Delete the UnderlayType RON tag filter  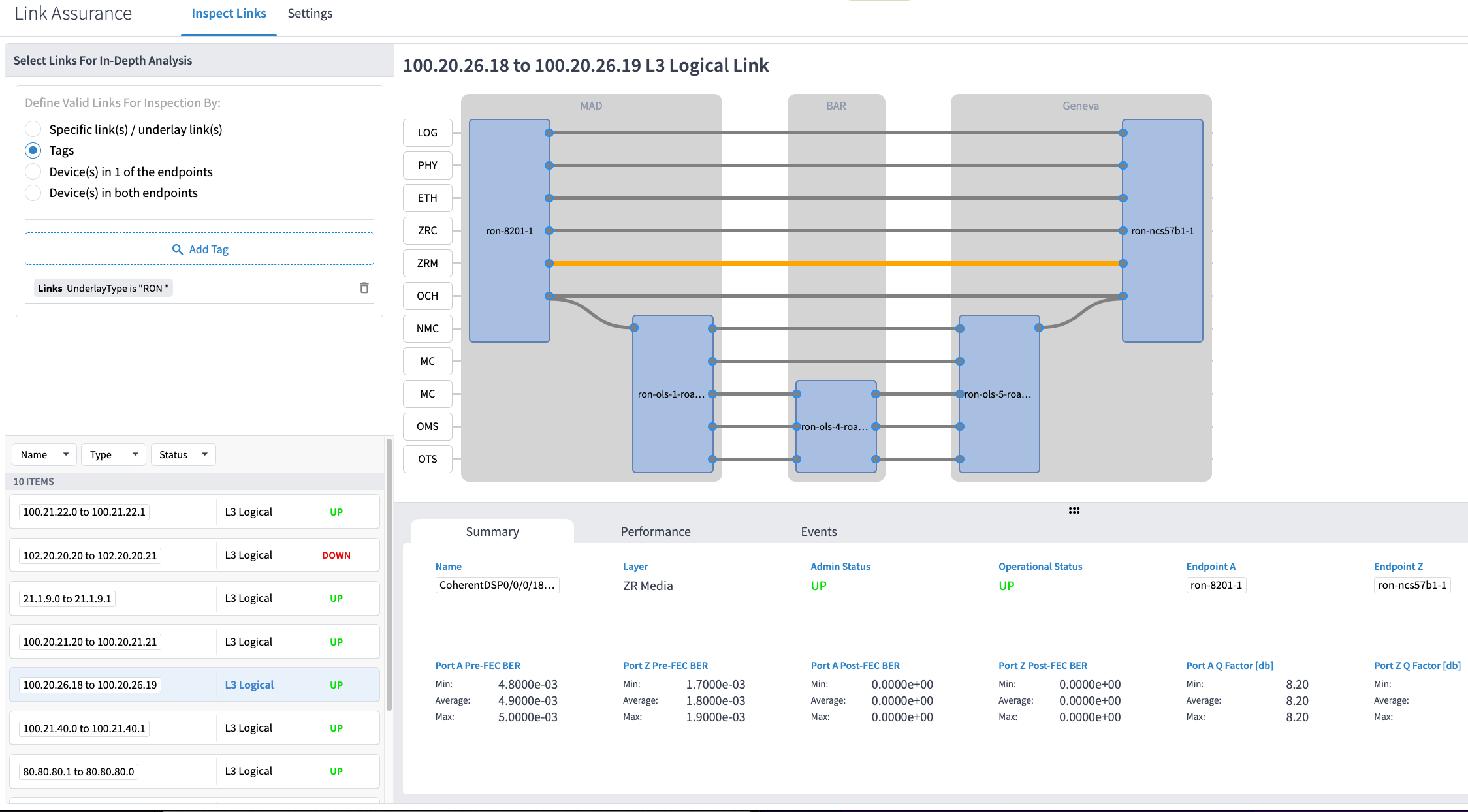364,288
